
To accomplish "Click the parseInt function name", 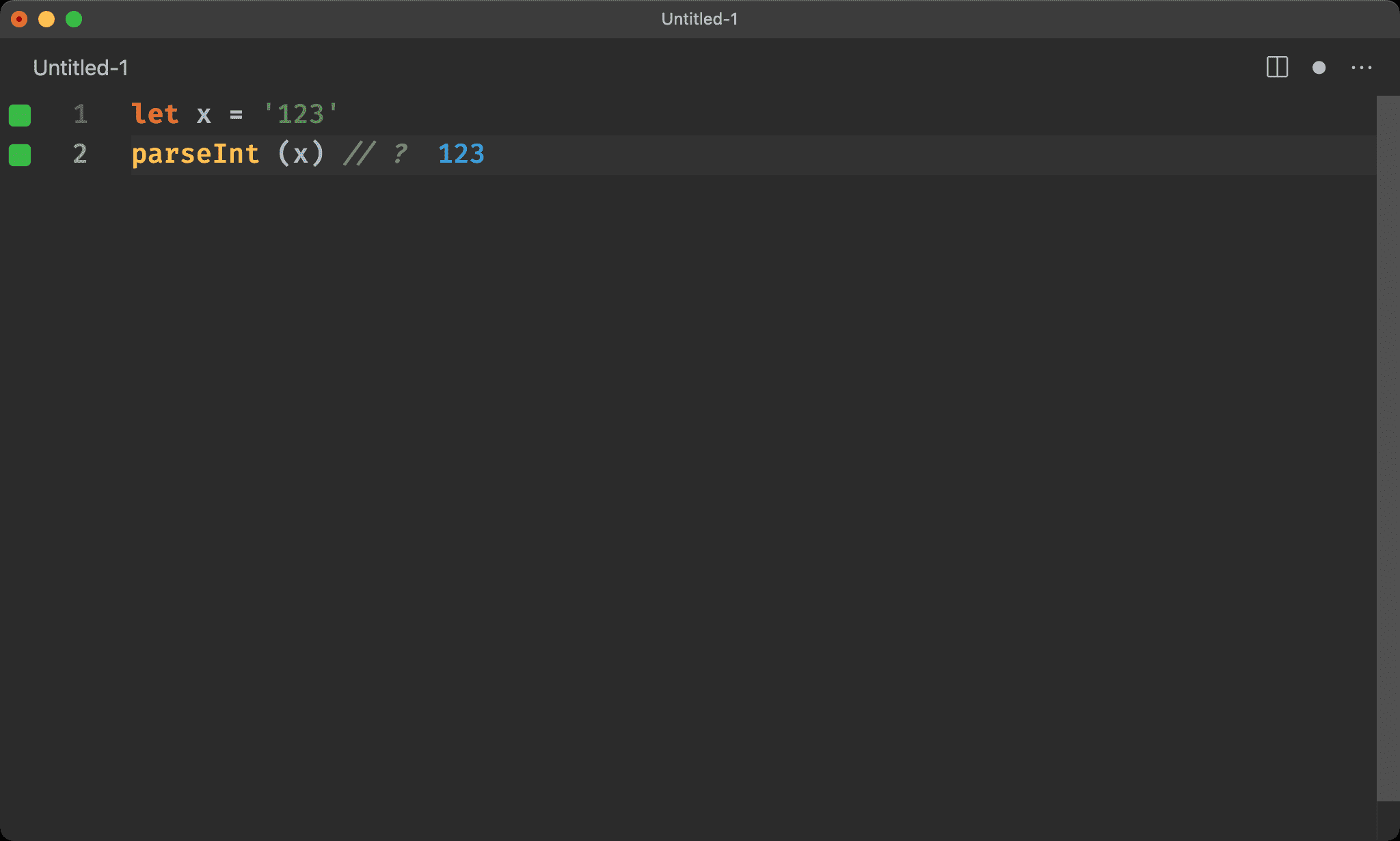I will pyautogui.click(x=196, y=154).
